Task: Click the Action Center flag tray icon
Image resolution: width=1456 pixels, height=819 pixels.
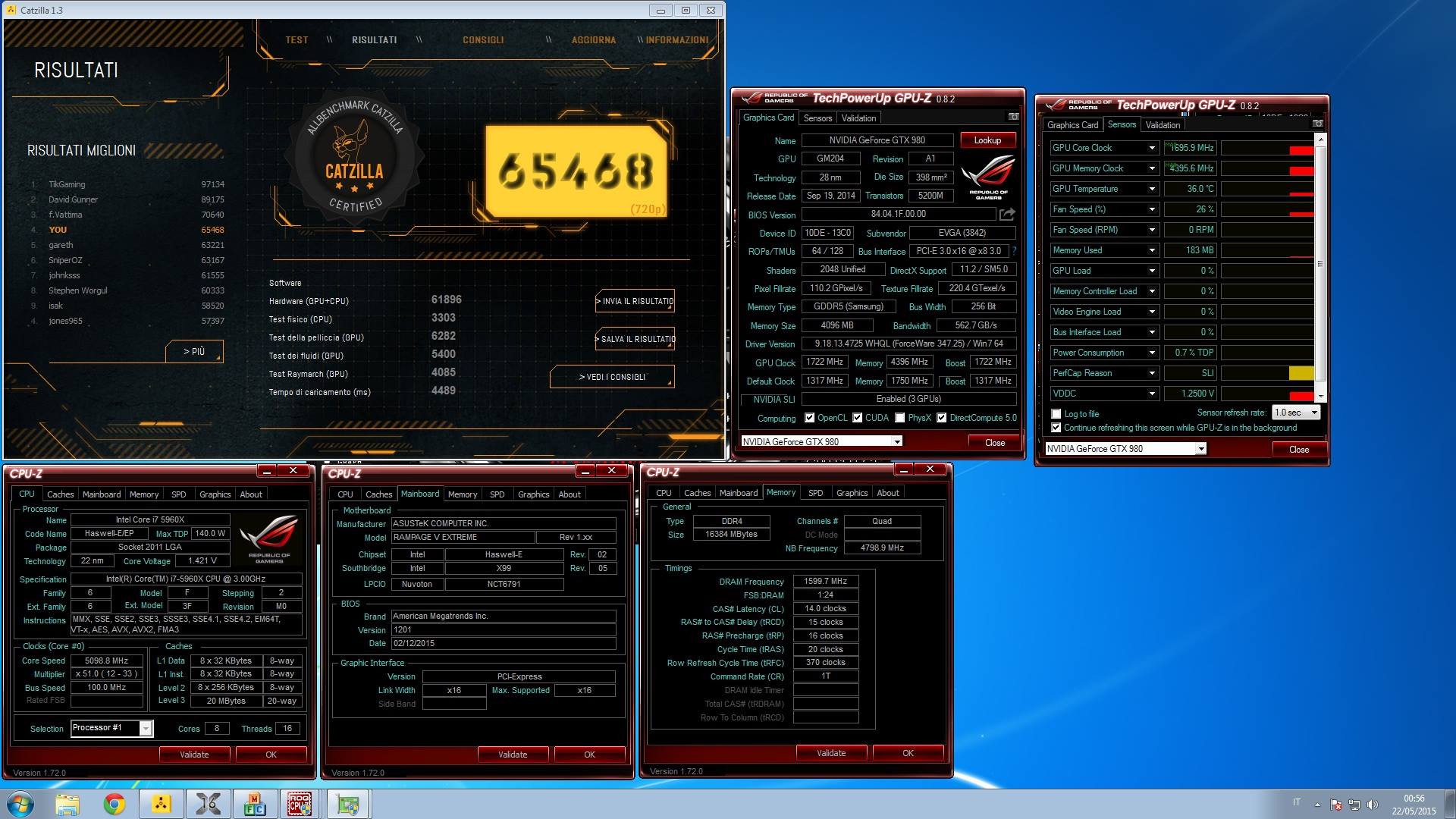Action: pyautogui.click(x=1336, y=805)
